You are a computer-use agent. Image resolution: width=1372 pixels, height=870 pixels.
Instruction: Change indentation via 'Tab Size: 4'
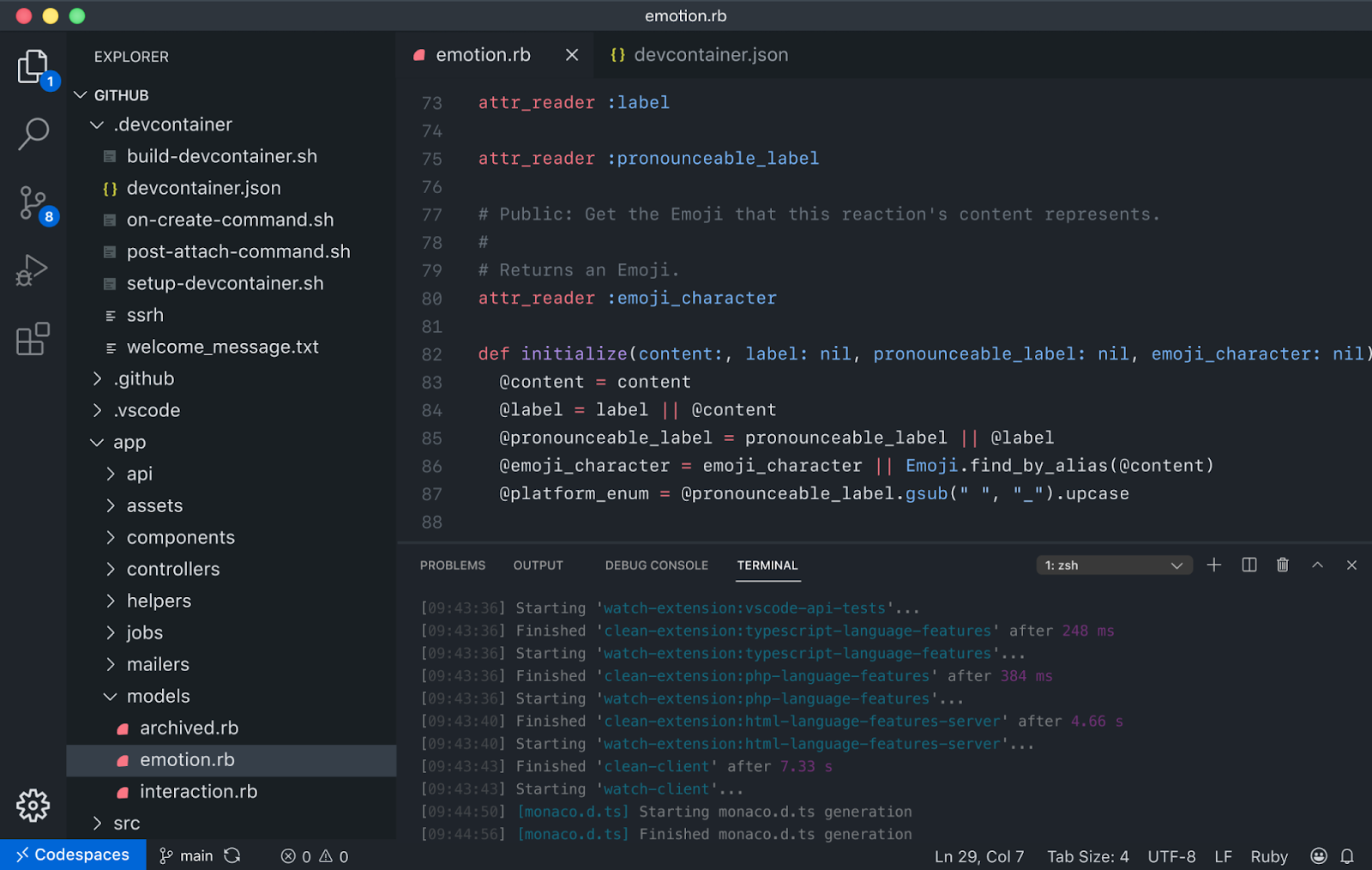(1088, 856)
